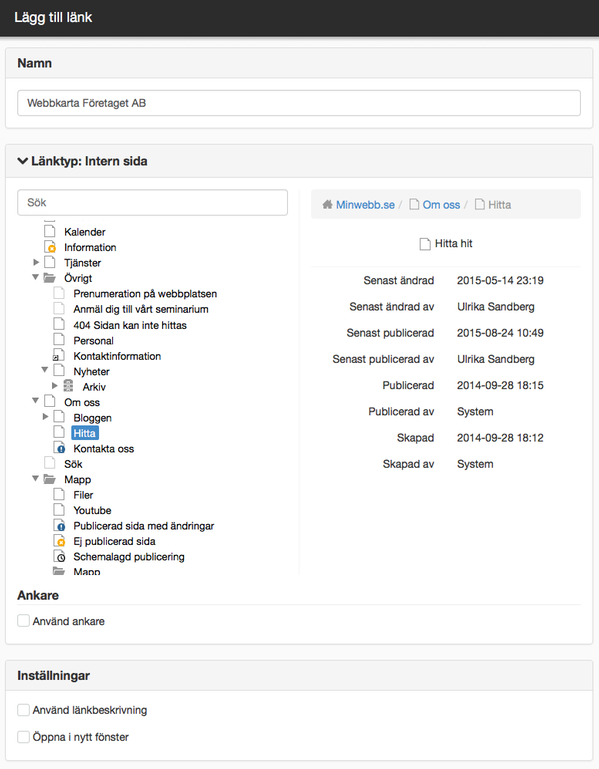Tick the Använd länkbeskrivning checkbox
Viewport: 599px width, 769px height.
click(x=23, y=710)
